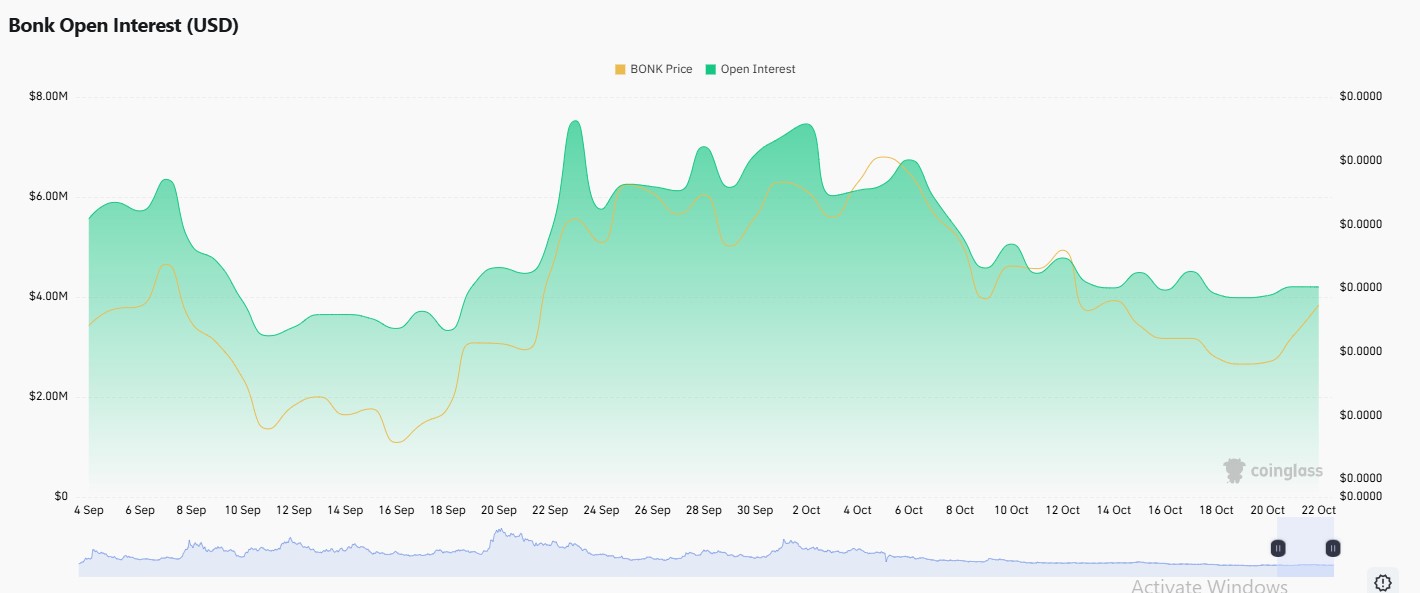The height and width of the screenshot is (593, 1420).
Task: Click the 24 Sep date label
Action: coord(601,510)
